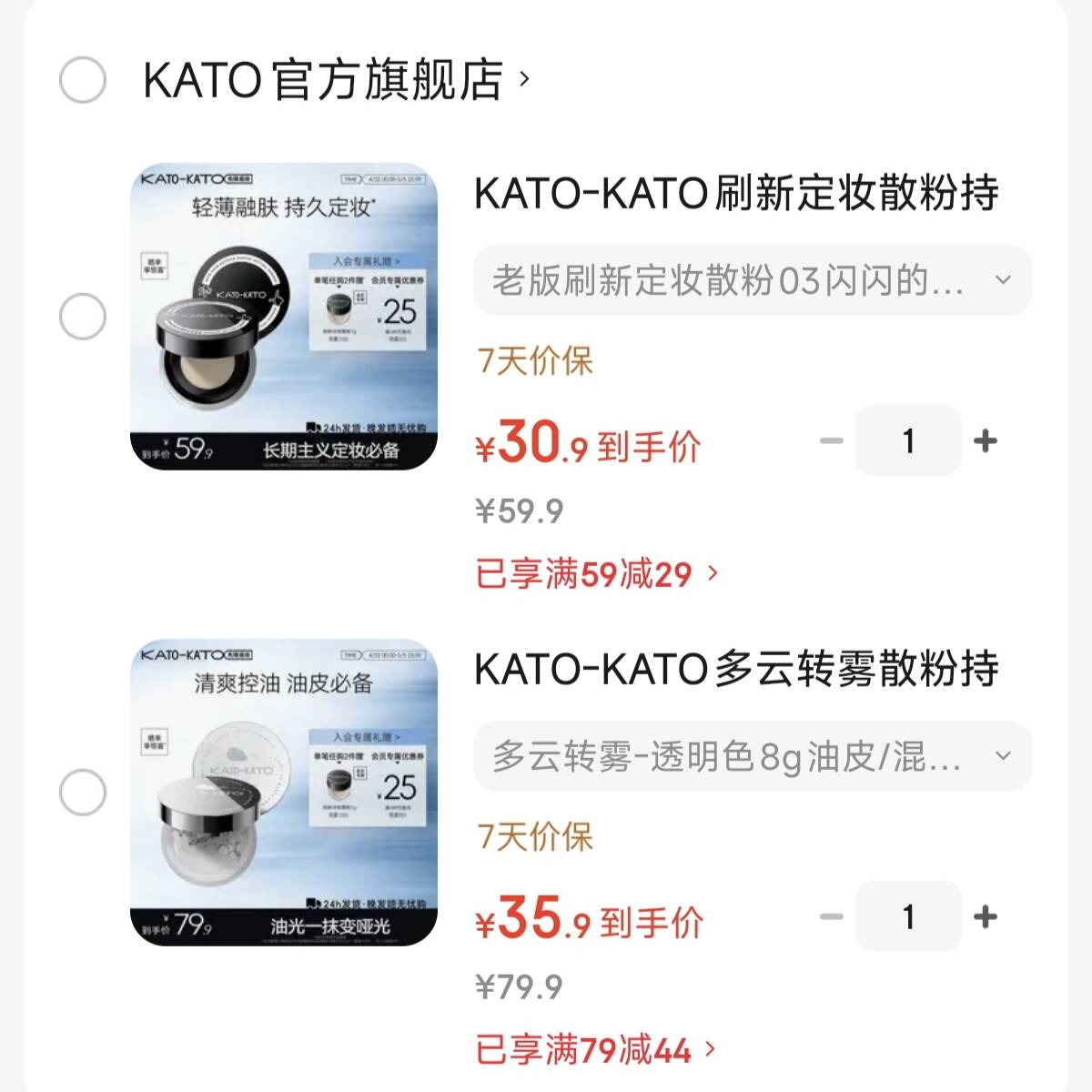Tap 7天价保 tag under 刷新定妆散粉
This screenshot has height=1092, width=1092.
click(535, 361)
